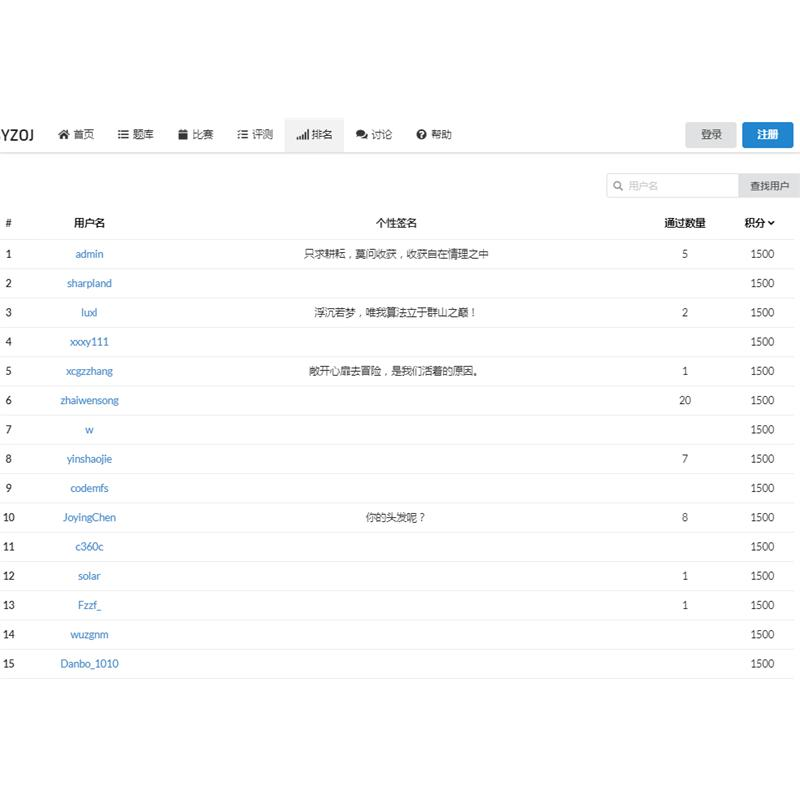The image size is (800, 800).
Task: Click xcgzzhang's signature text 敞开心扉去冒险
Action: pos(394,371)
